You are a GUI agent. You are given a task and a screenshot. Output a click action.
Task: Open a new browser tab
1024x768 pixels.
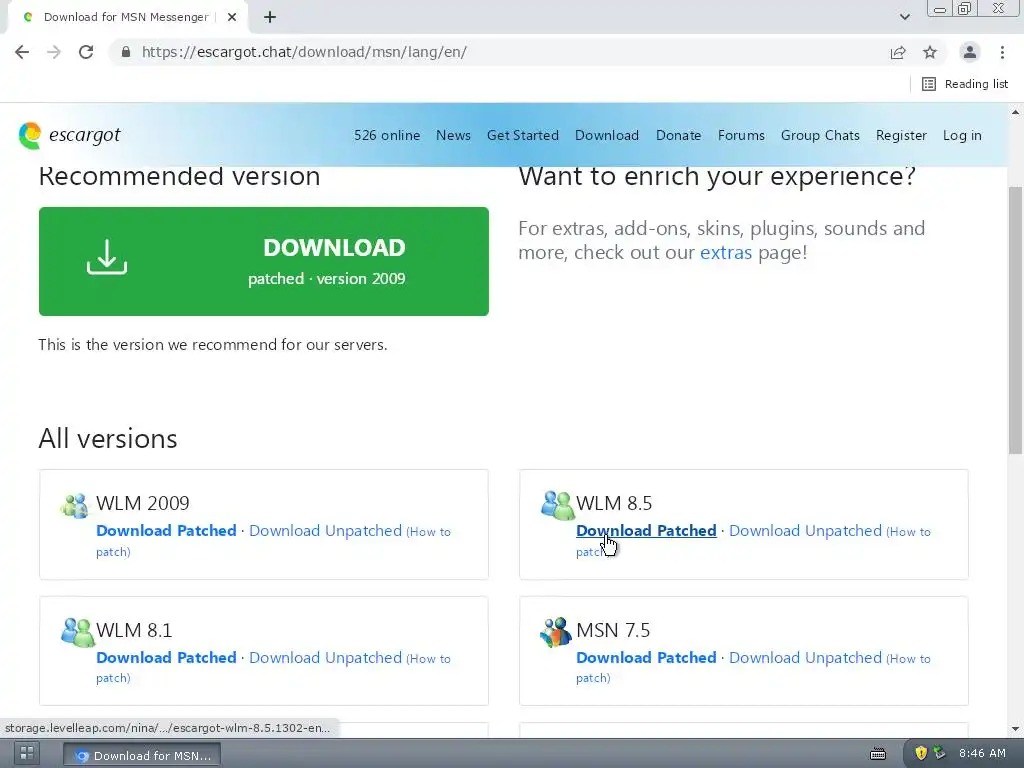tap(270, 18)
